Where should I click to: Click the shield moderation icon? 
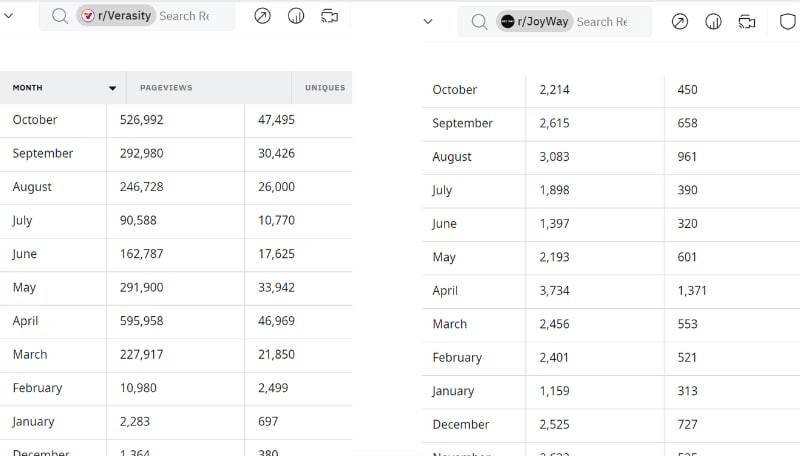[x=788, y=22]
